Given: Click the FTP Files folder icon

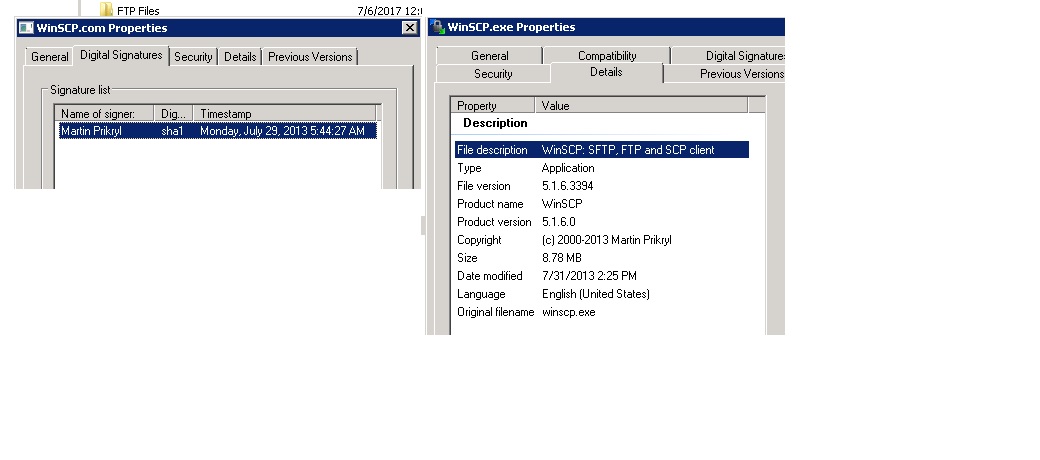Looking at the screenshot, I should click(106, 10).
